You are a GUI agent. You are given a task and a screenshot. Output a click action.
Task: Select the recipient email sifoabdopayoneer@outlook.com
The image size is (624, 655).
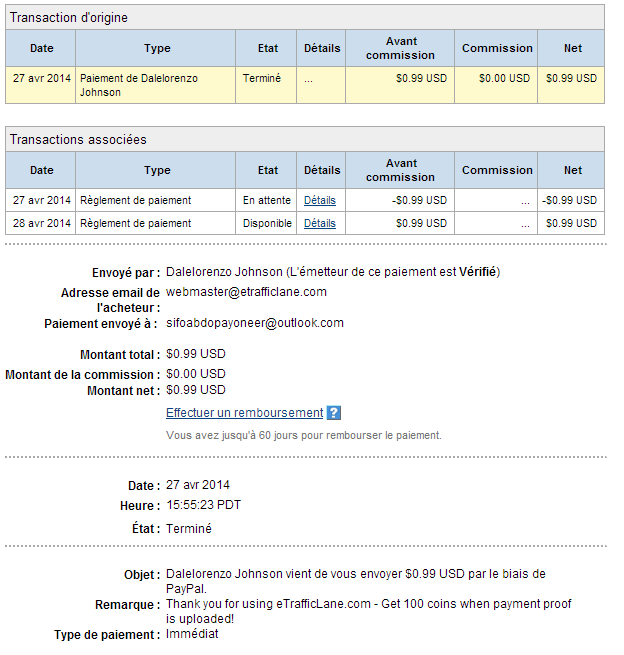tap(255, 323)
